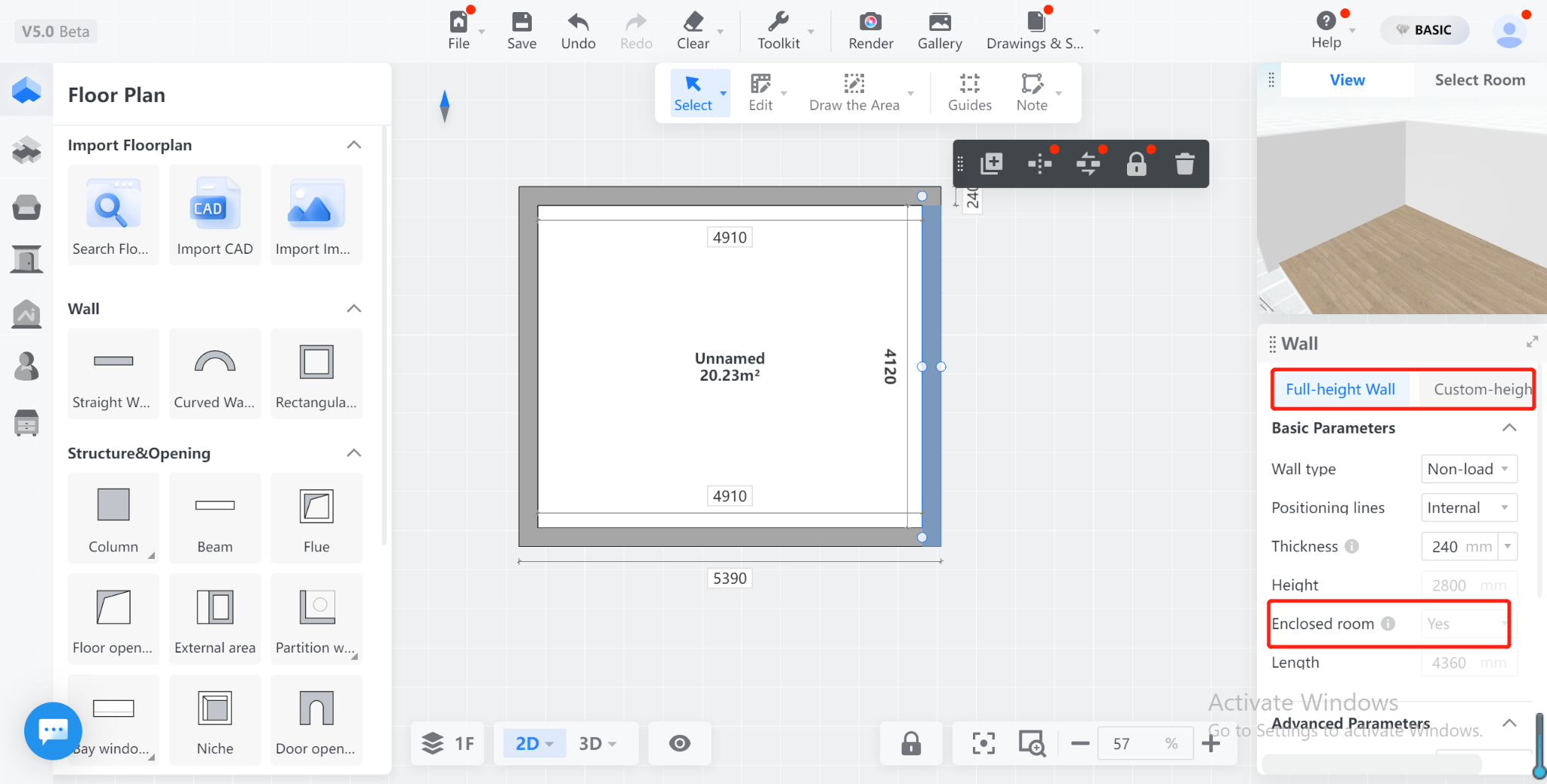
Task: Open the Render camera tool
Action: pos(870,31)
